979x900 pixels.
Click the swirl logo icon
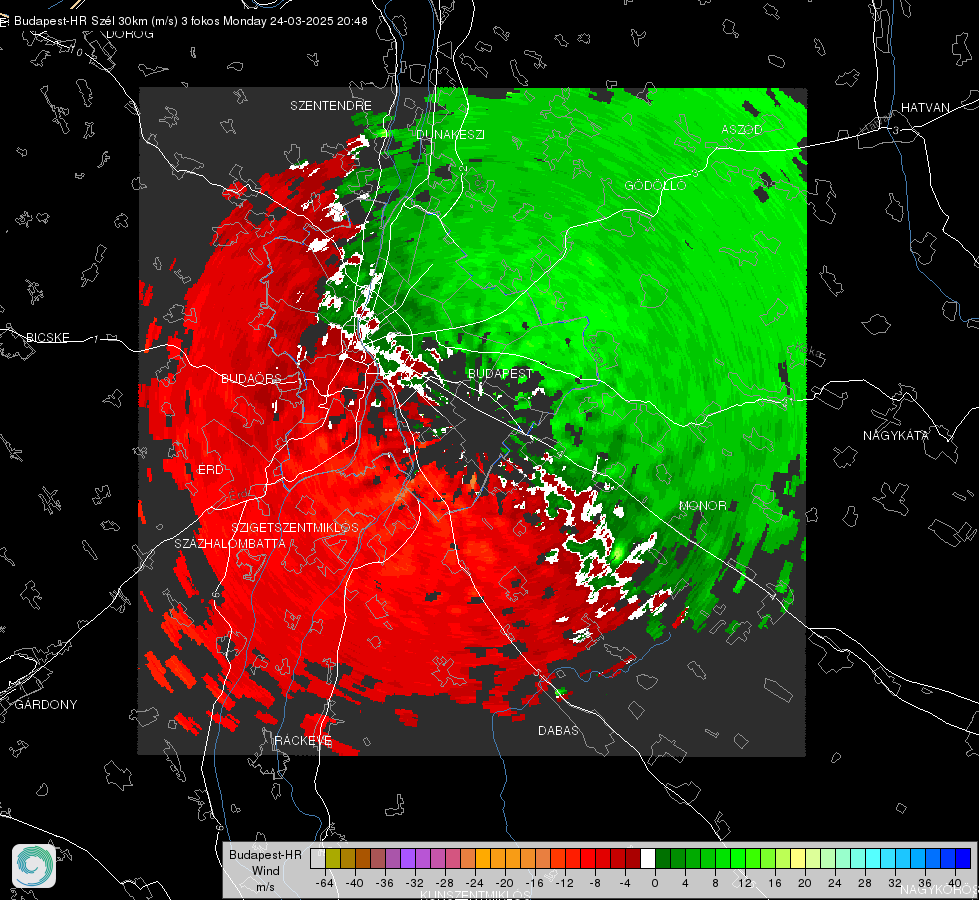click(x=34, y=866)
